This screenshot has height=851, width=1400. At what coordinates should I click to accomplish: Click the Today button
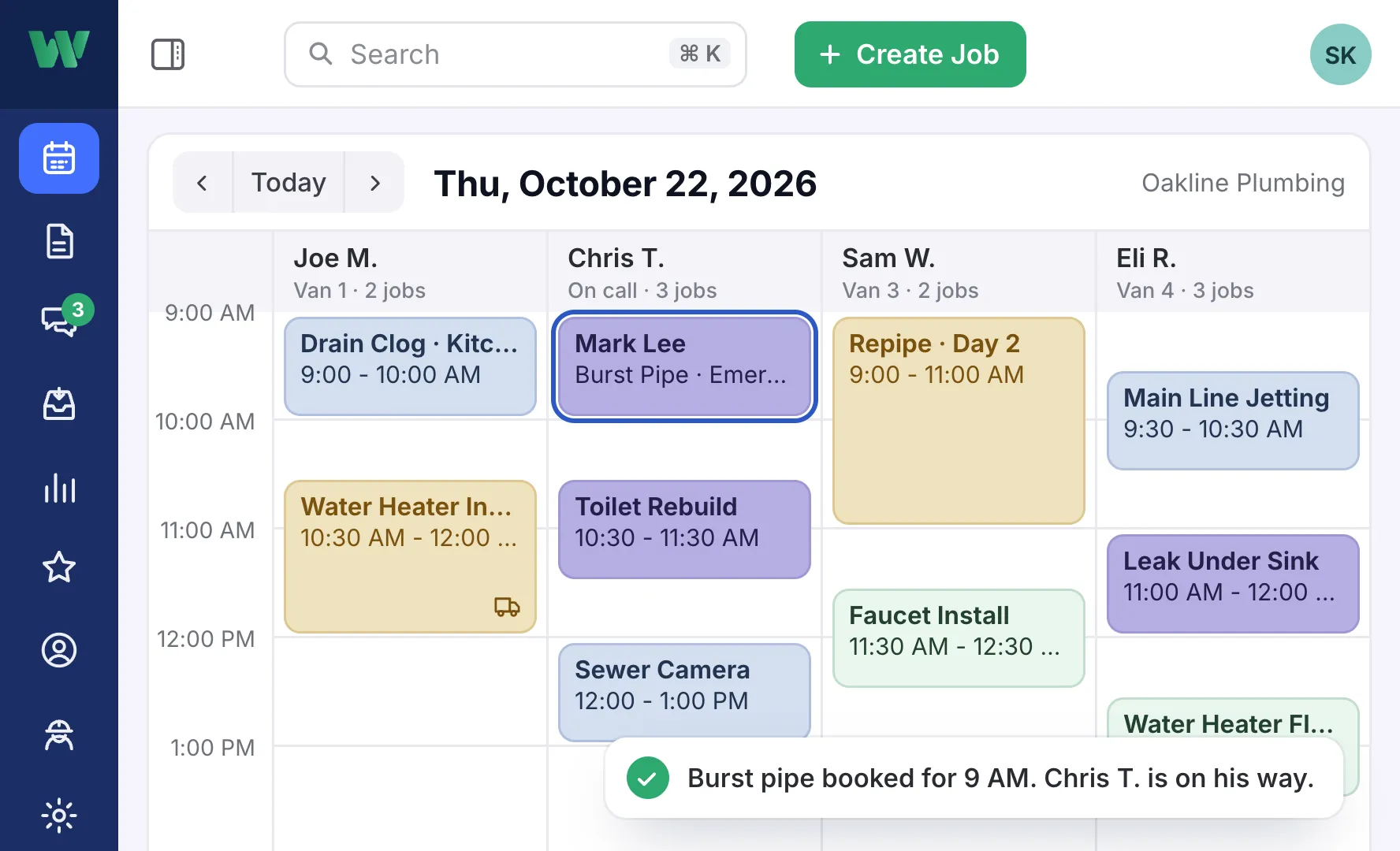click(x=289, y=183)
